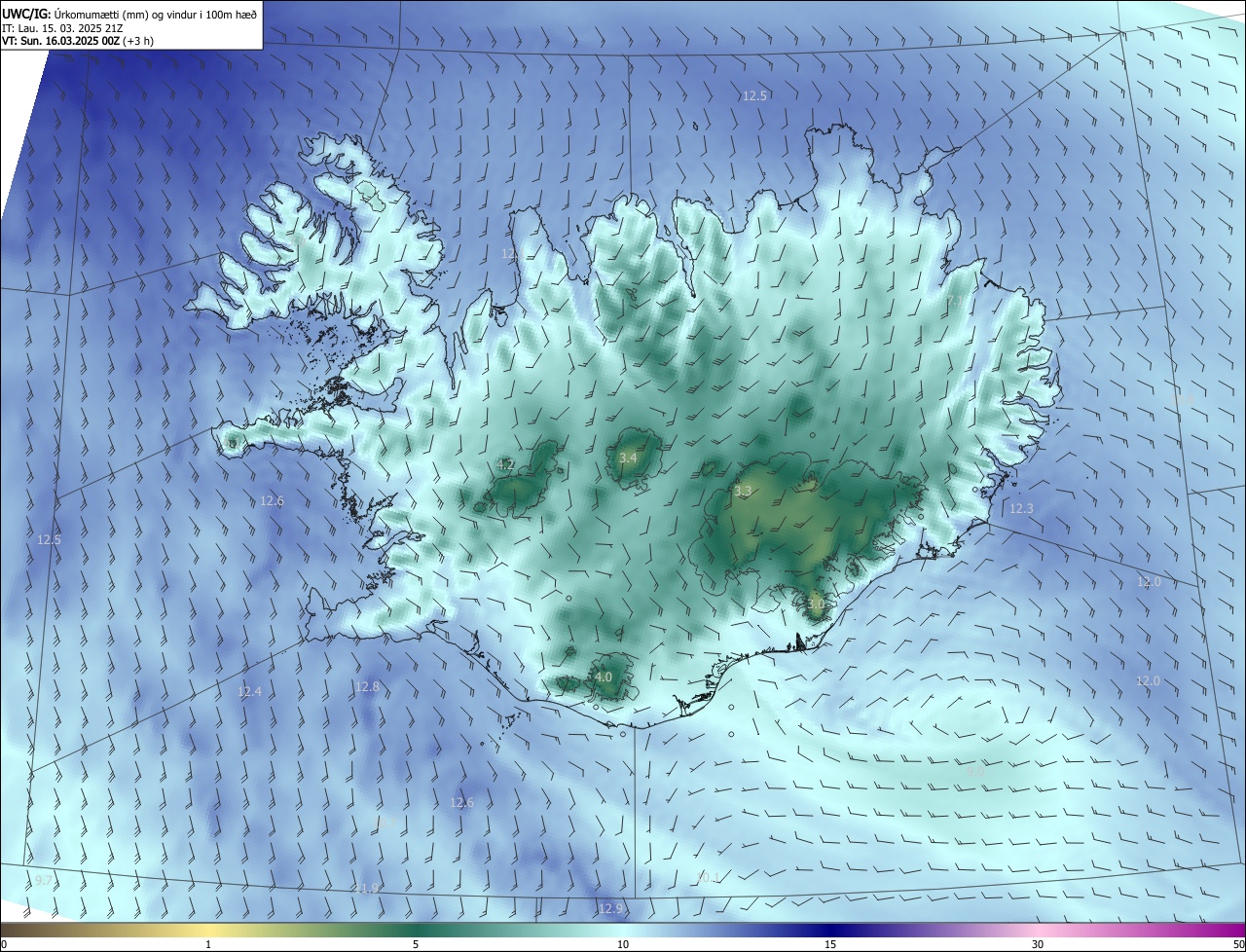The height and width of the screenshot is (952, 1246).
Task: Click the 0 tick on the color scale
Action: [x=4, y=944]
